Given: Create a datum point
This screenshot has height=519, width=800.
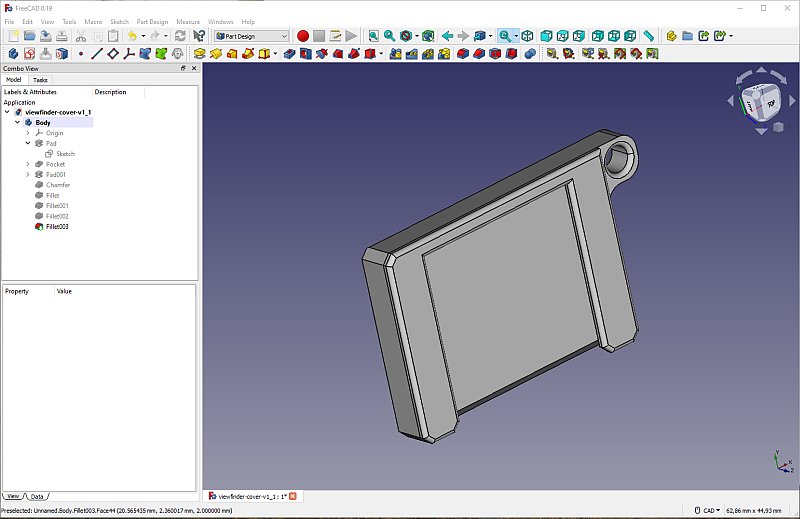Looking at the screenshot, I should (x=81, y=54).
